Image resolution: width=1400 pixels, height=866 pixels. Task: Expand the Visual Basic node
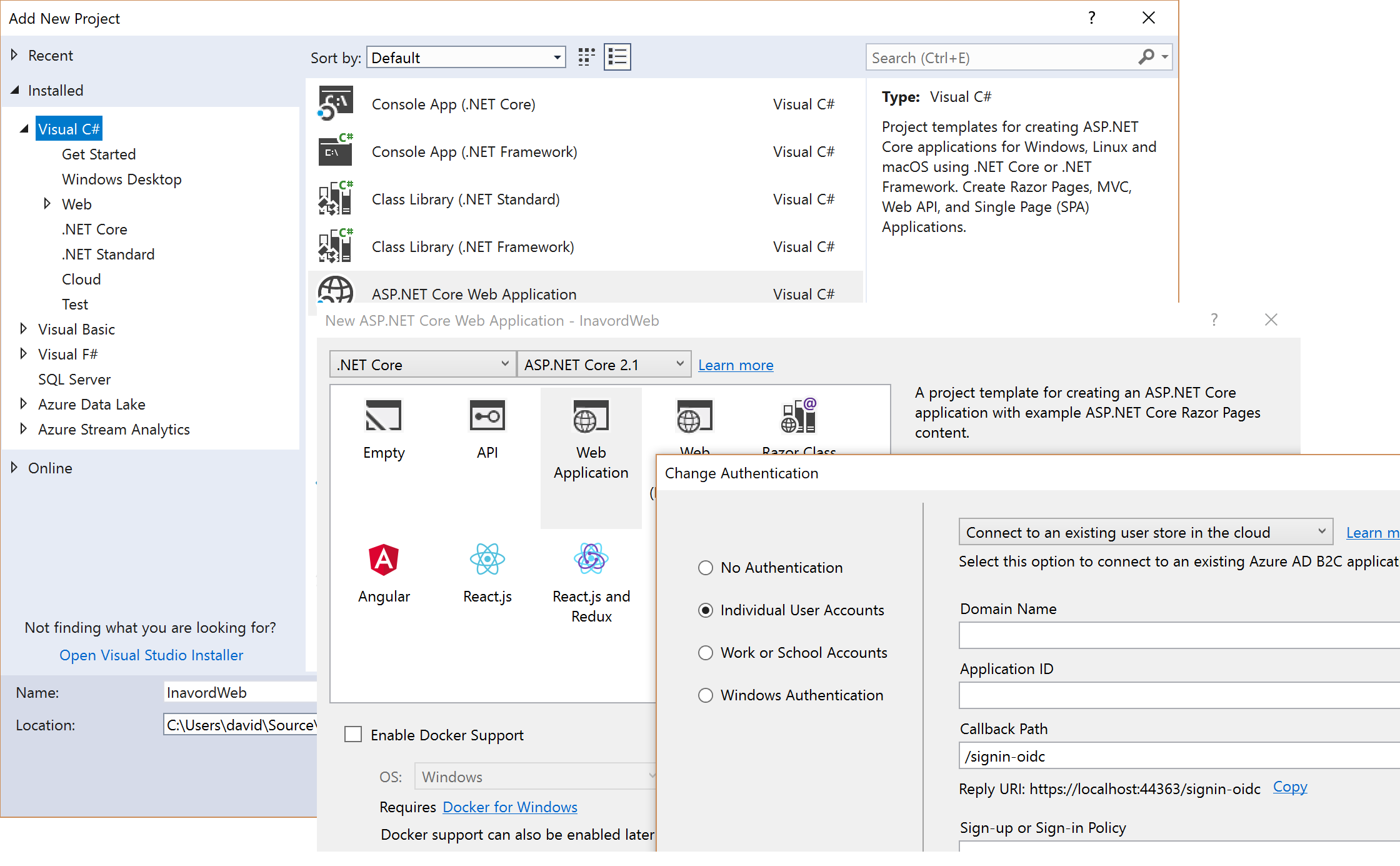click(x=23, y=329)
